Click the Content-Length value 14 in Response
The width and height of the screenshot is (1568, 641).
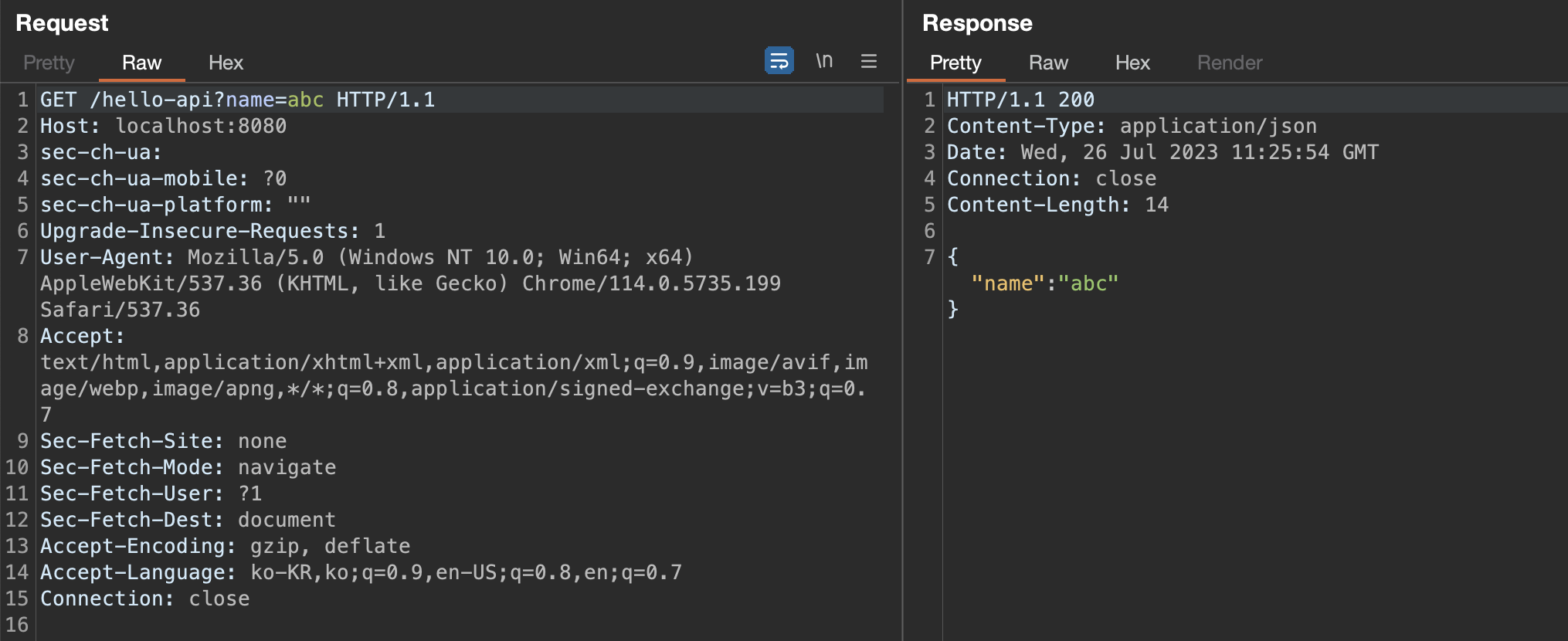click(x=1156, y=205)
